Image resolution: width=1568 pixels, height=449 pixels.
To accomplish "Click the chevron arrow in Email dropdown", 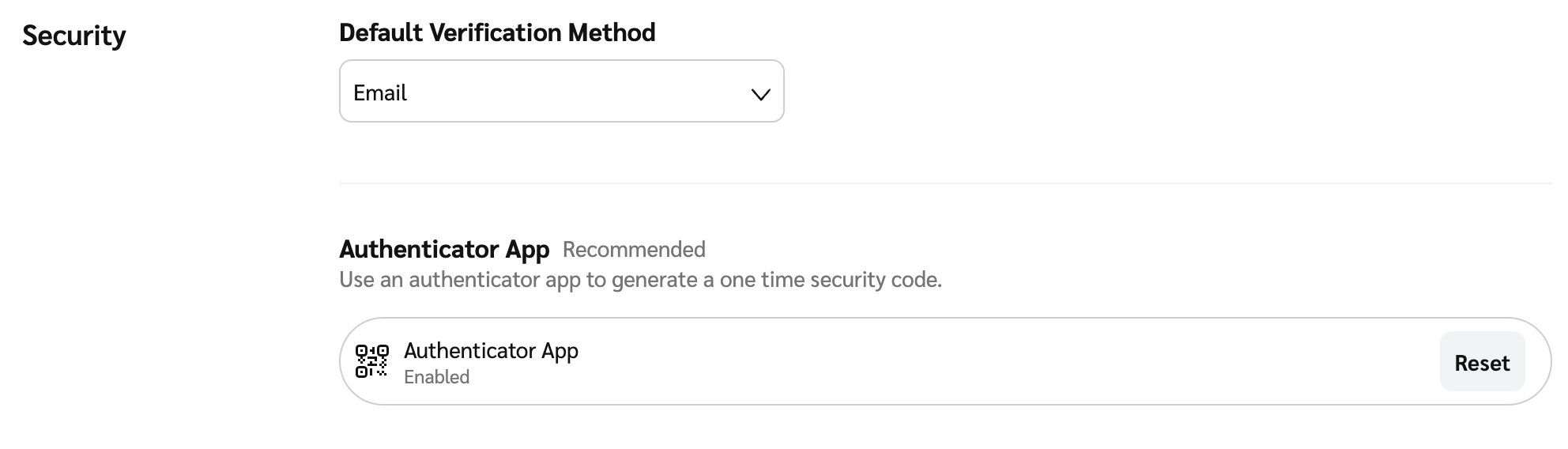I will 760,94.
